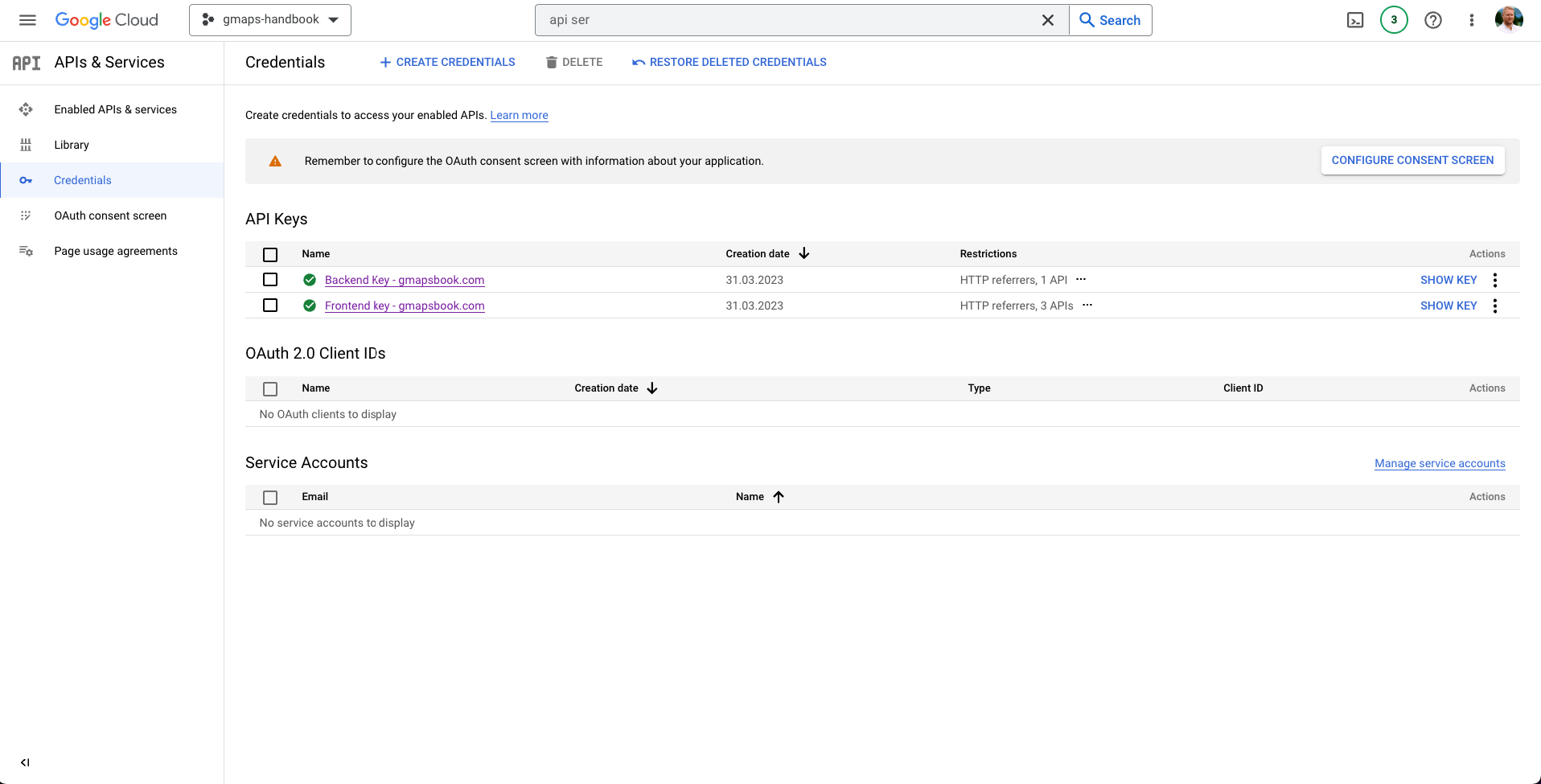The image size is (1541, 784).
Task: Click 'HTTP referrers, 1 API' text
Action: (1013, 280)
